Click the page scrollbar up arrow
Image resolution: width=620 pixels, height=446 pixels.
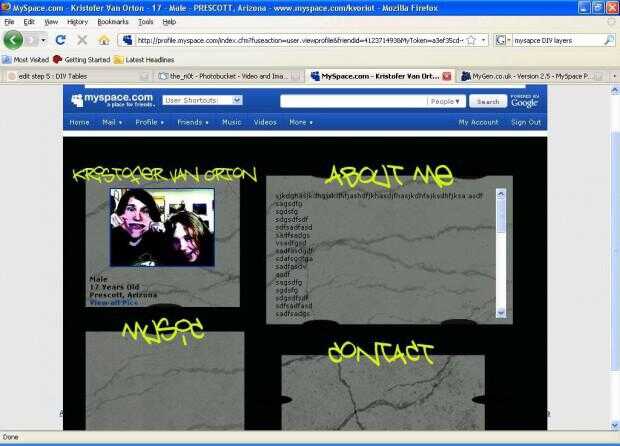pyautogui.click(x=615, y=90)
